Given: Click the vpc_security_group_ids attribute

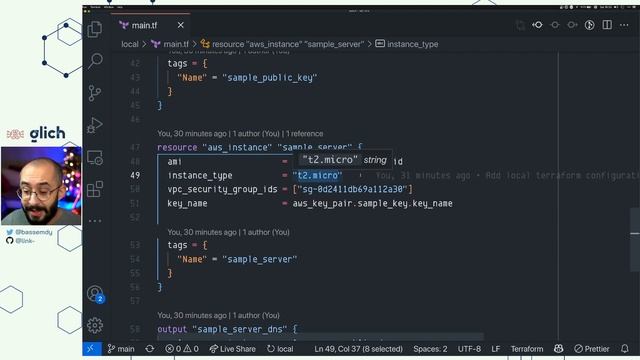Looking at the screenshot, I should click(x=222, y=189).
